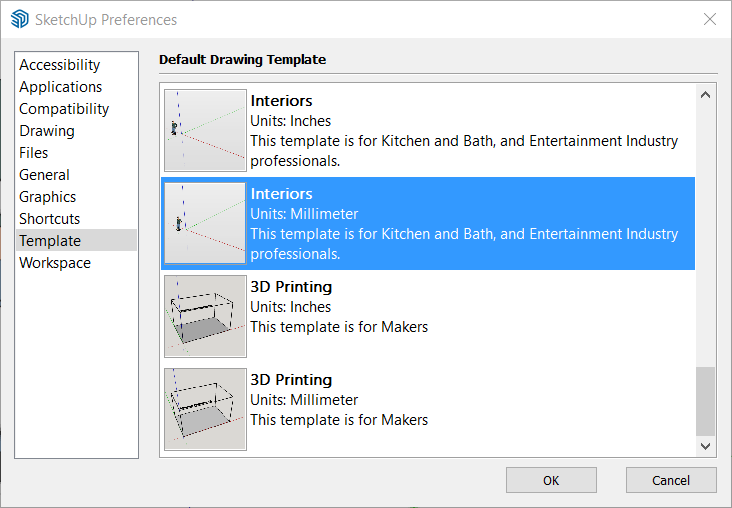Click the SketchUp logo icon in title bar
The width and height of the screenshot is (732, 508).
click(x=20, y=20)
